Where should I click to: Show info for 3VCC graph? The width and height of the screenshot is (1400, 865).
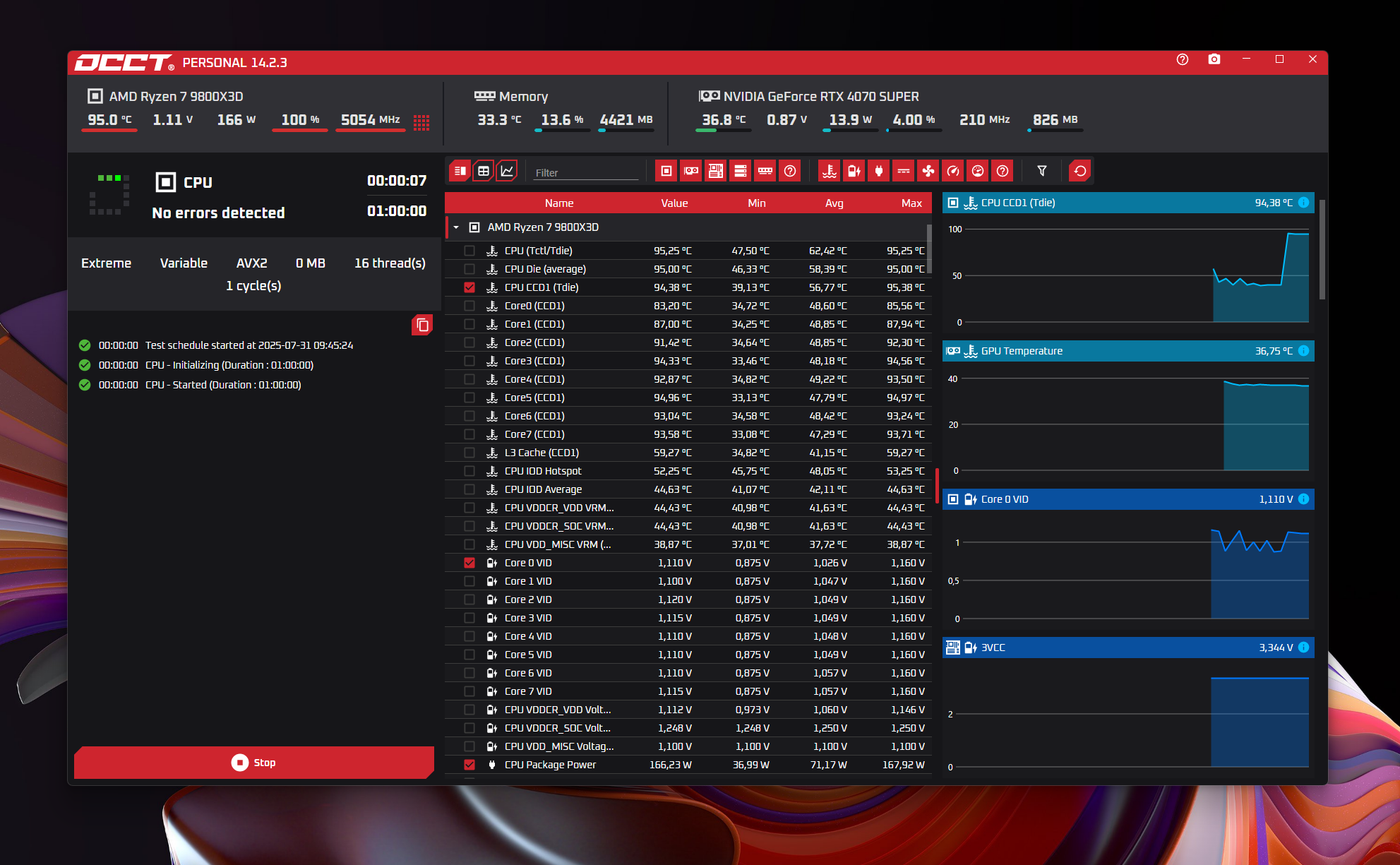coord(1304,648)
